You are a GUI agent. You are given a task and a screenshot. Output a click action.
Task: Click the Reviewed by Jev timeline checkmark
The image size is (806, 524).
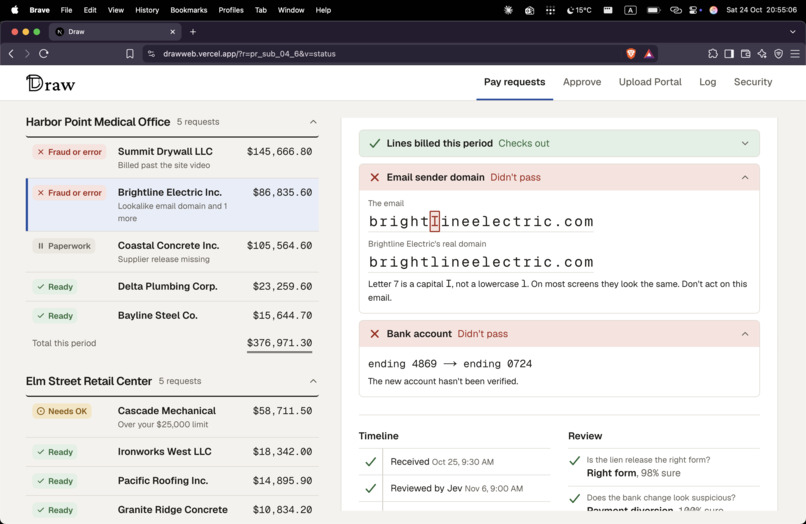coord(371,488)
